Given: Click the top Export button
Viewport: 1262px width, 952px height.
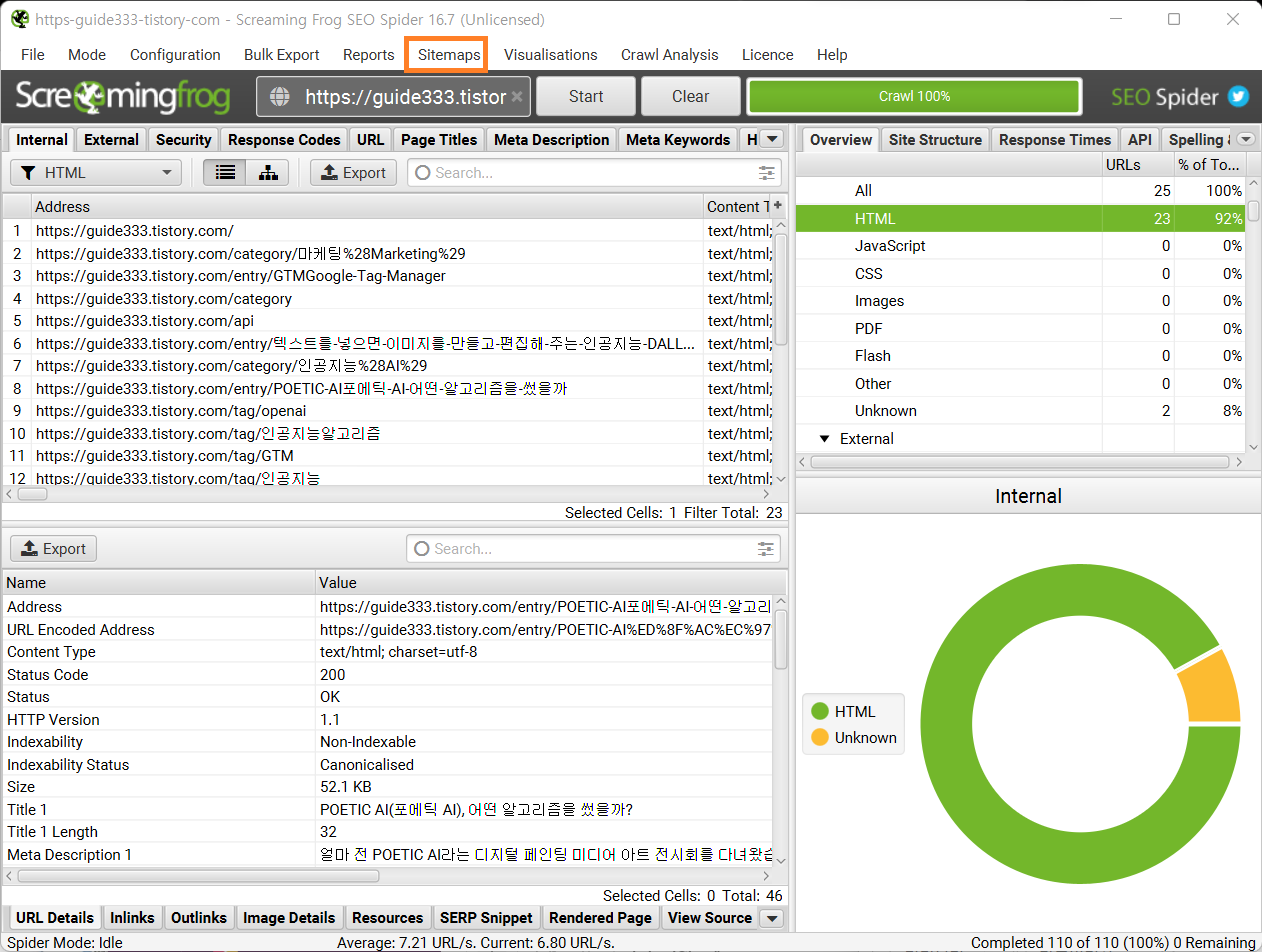Looking at the screenshot, I should tap(354, 173).
